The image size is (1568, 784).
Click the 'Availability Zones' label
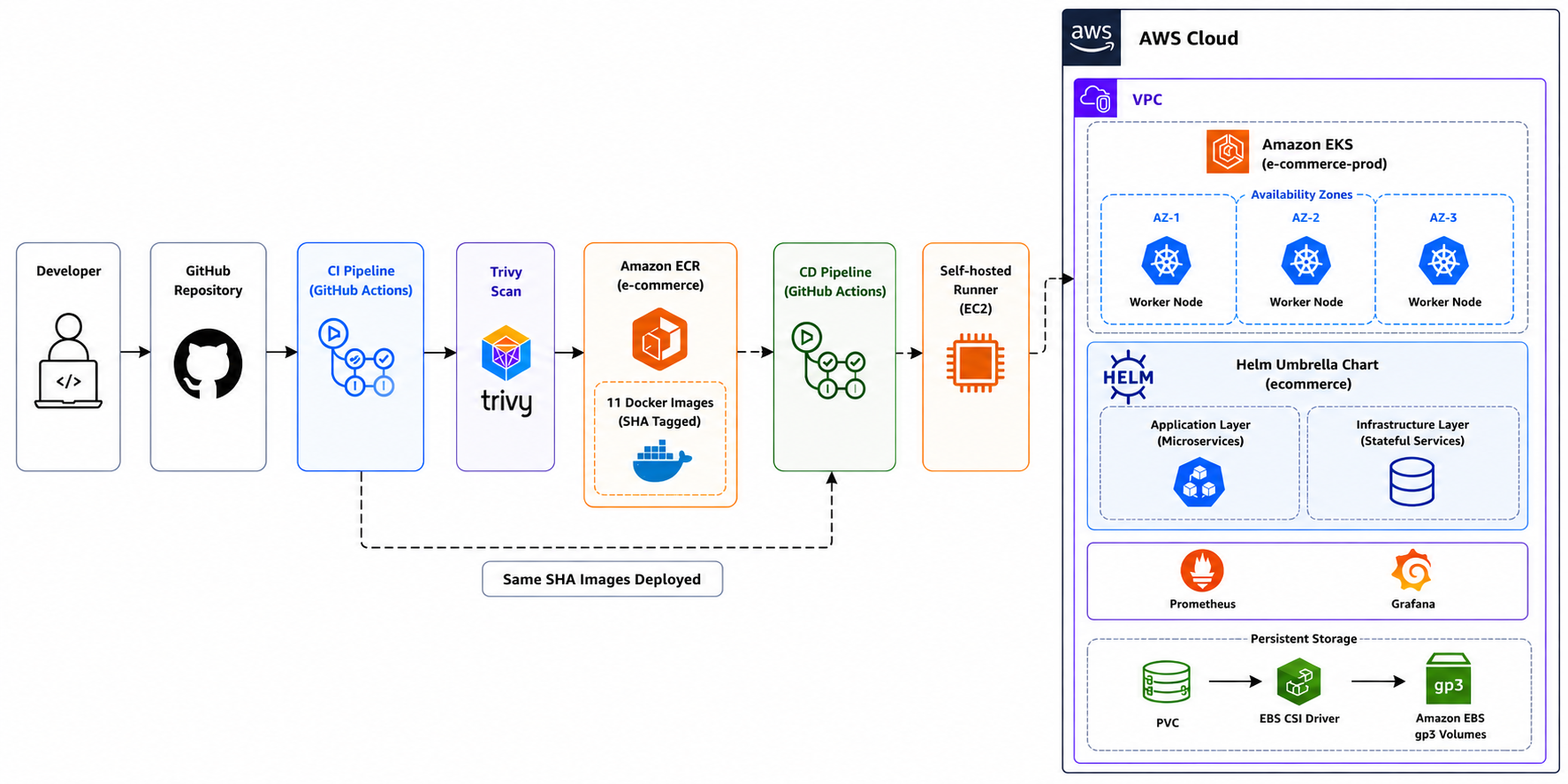pyautogui.click(x=1301, y=194)
